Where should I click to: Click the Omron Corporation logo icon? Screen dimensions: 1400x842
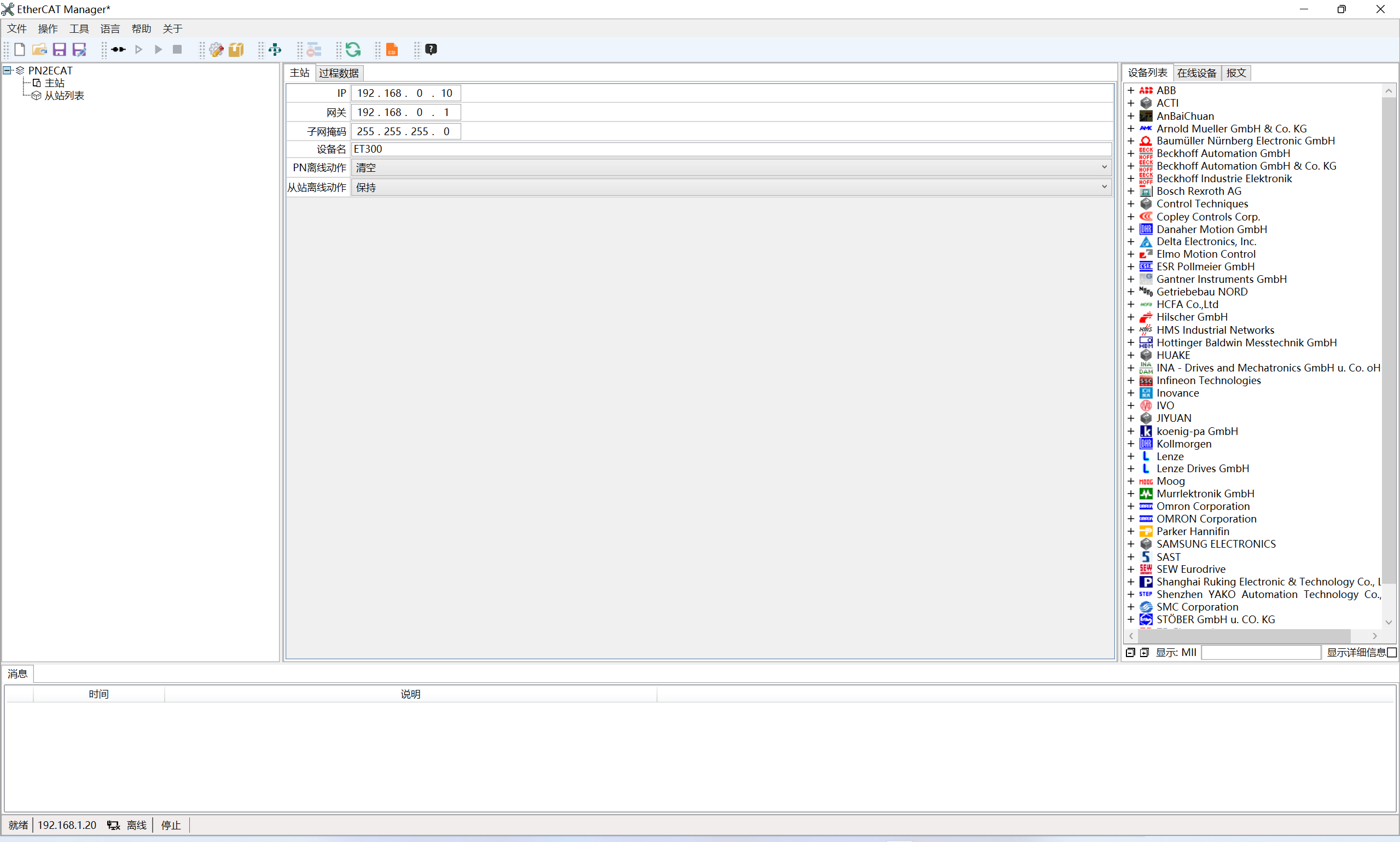coord(1146,506)
